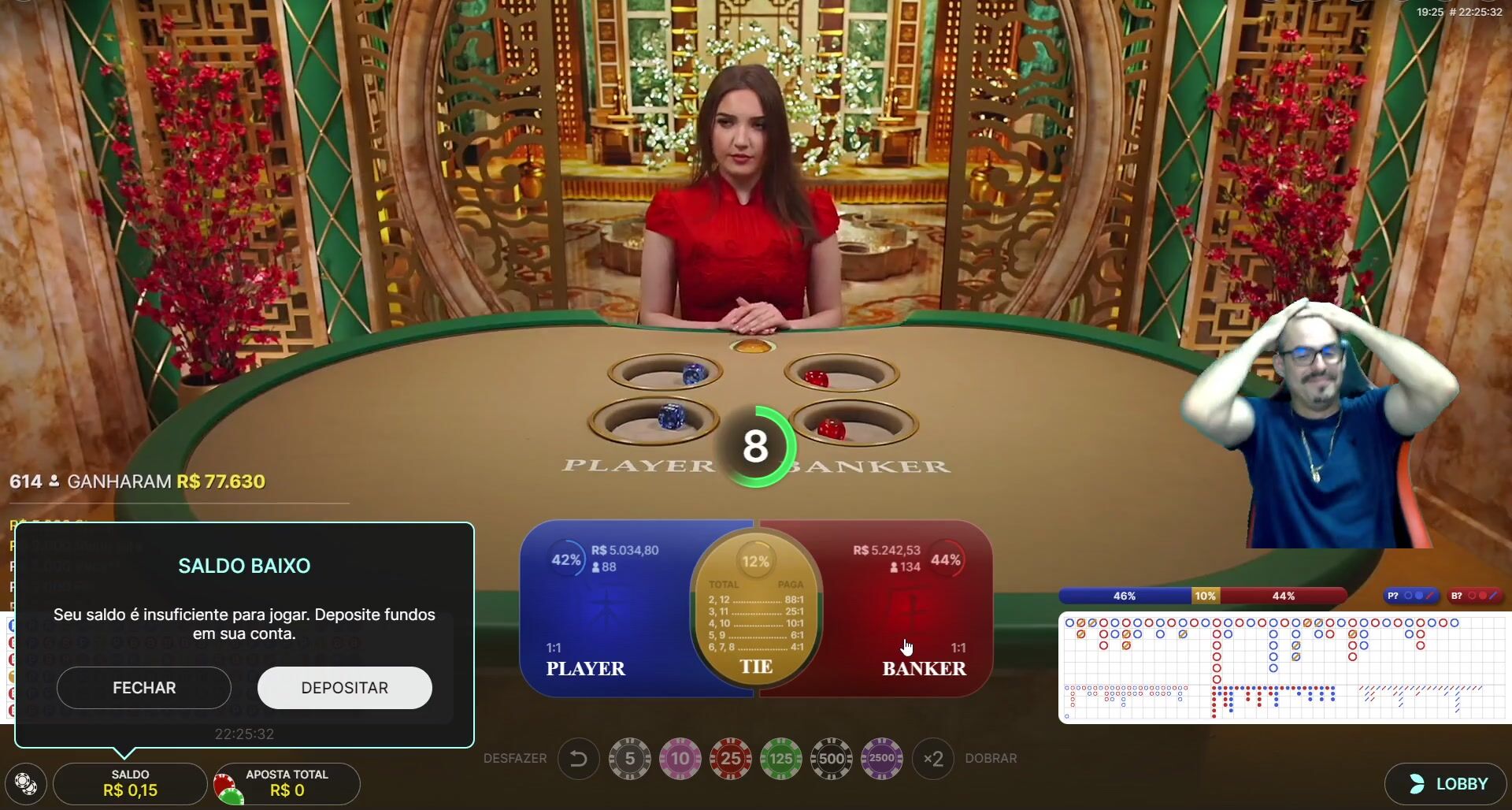Open the SALDO balance panel

pos(130,784)
